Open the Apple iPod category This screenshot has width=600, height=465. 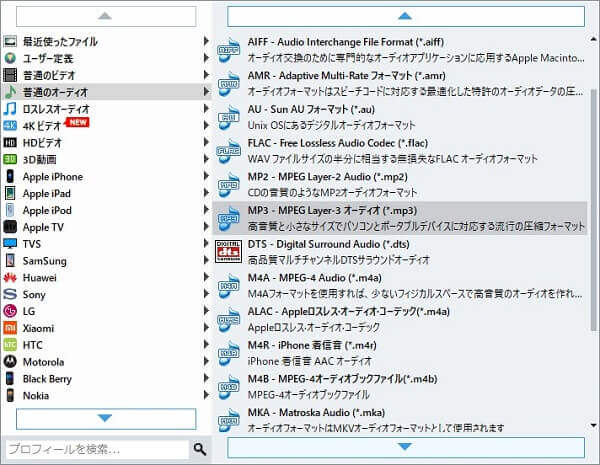click(x=107, y=210)
